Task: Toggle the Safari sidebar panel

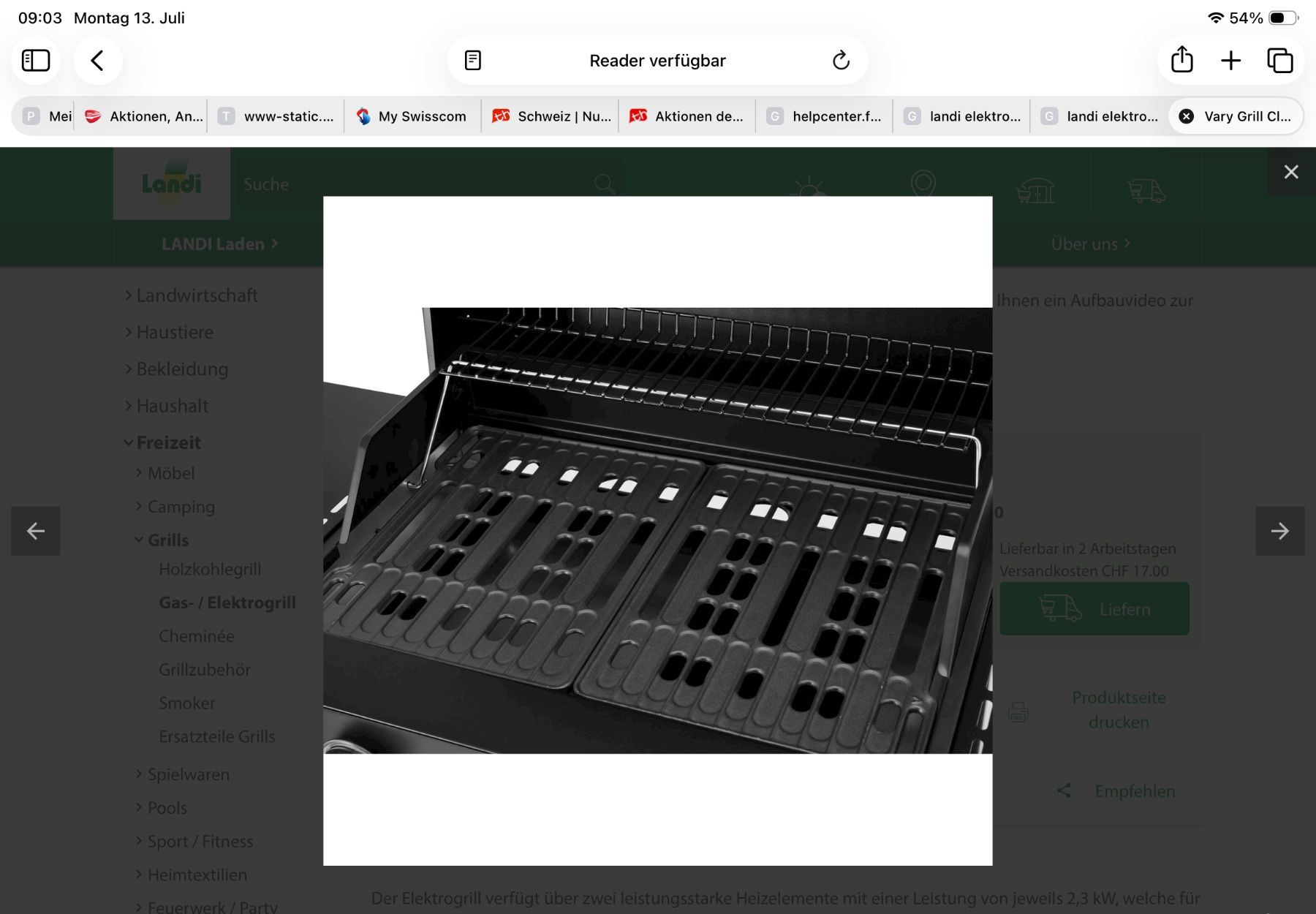Action: tap(36, 60)
